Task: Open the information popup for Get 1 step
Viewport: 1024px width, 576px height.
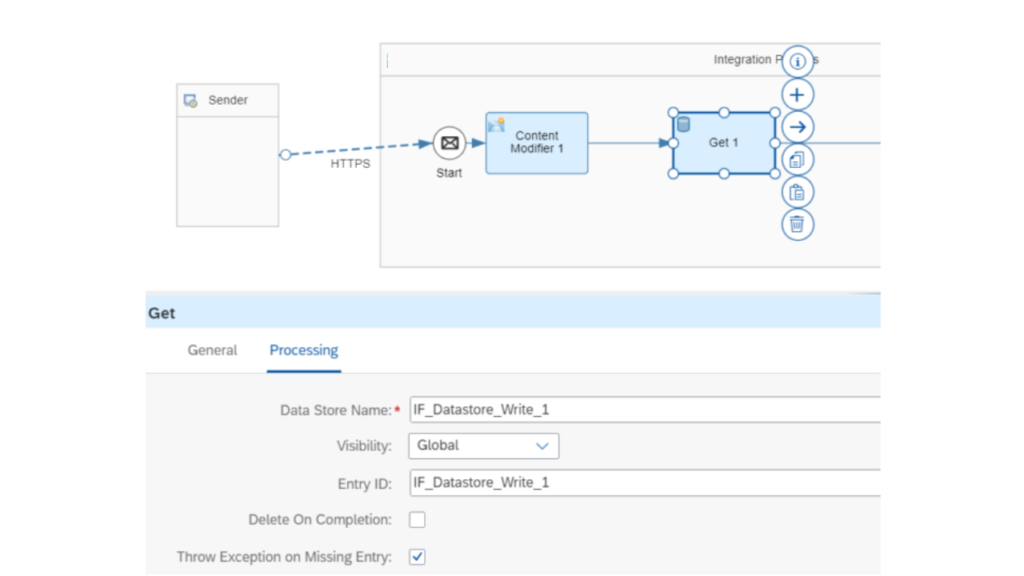Action: tap(797, 60)
